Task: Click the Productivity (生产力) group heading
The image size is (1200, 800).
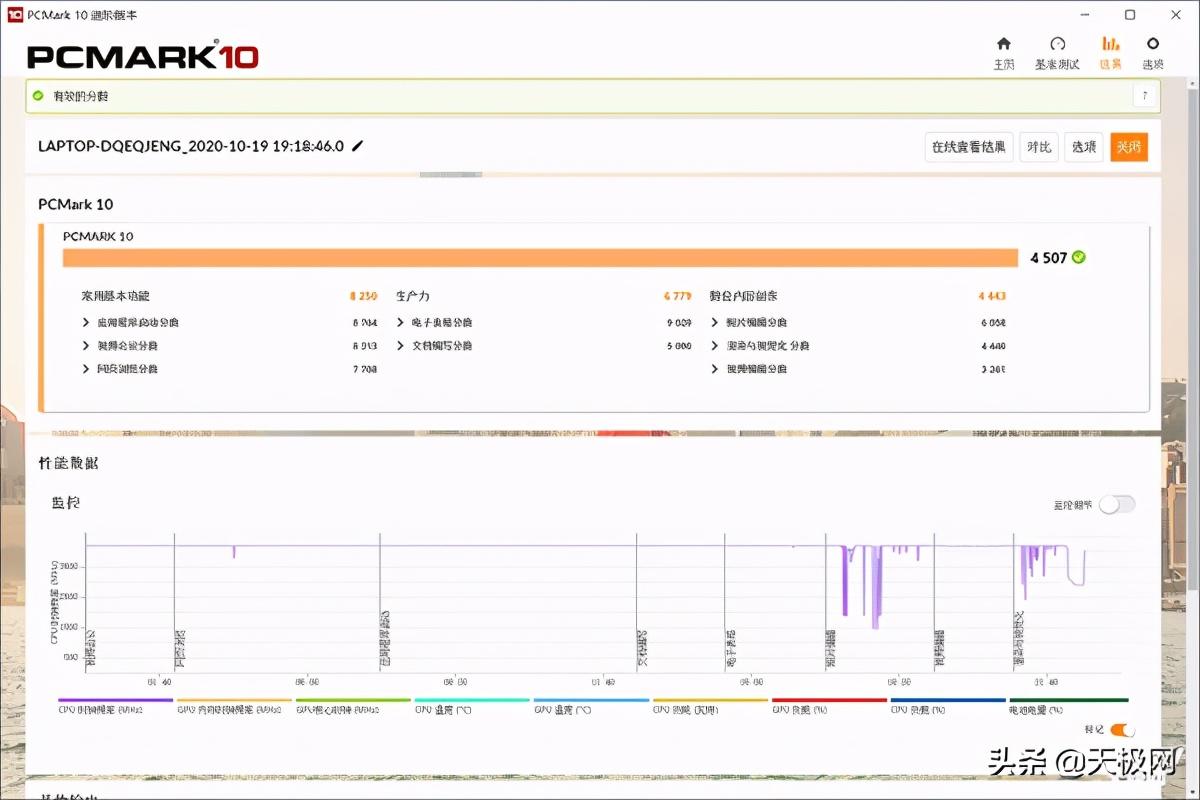Action: click(412, 296)
